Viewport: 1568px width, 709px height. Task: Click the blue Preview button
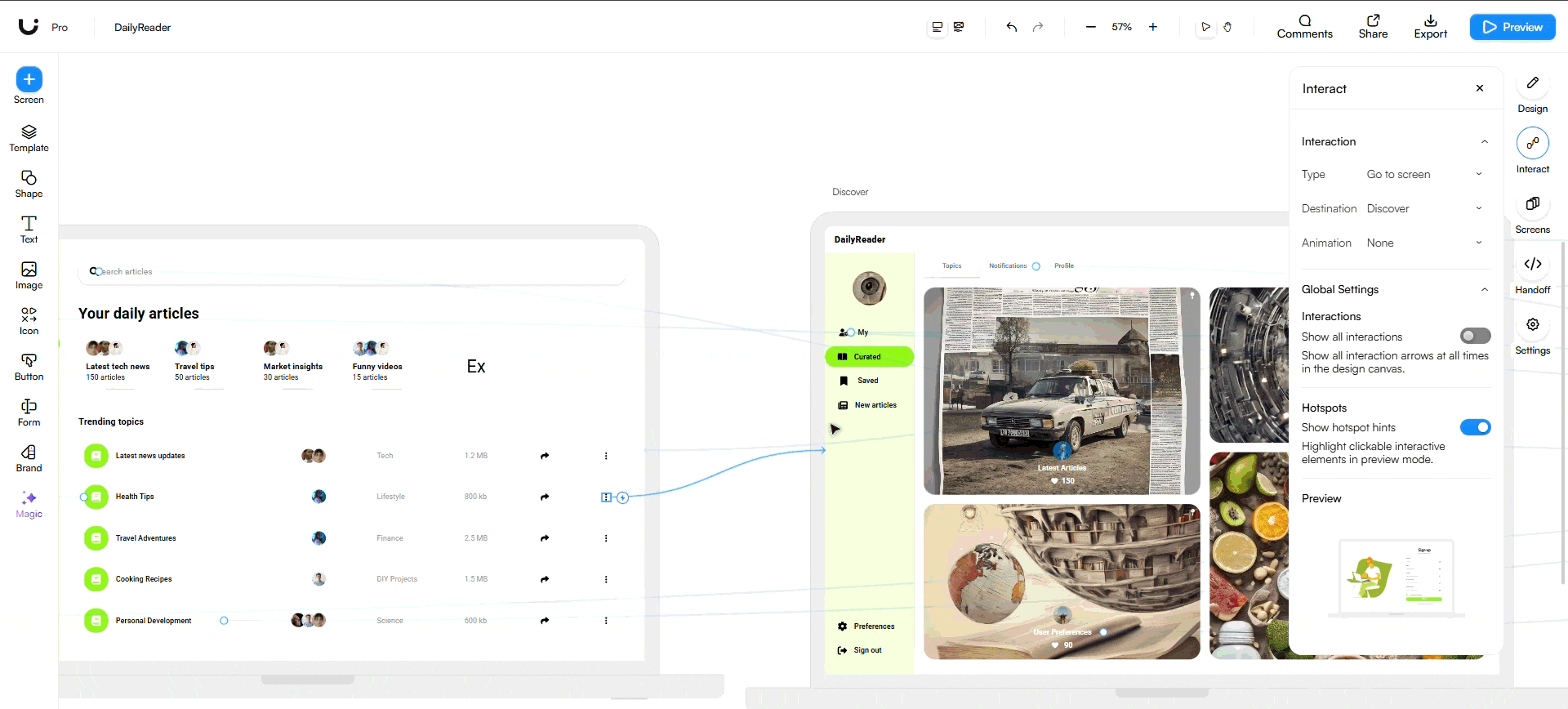tap(1512, 27)
